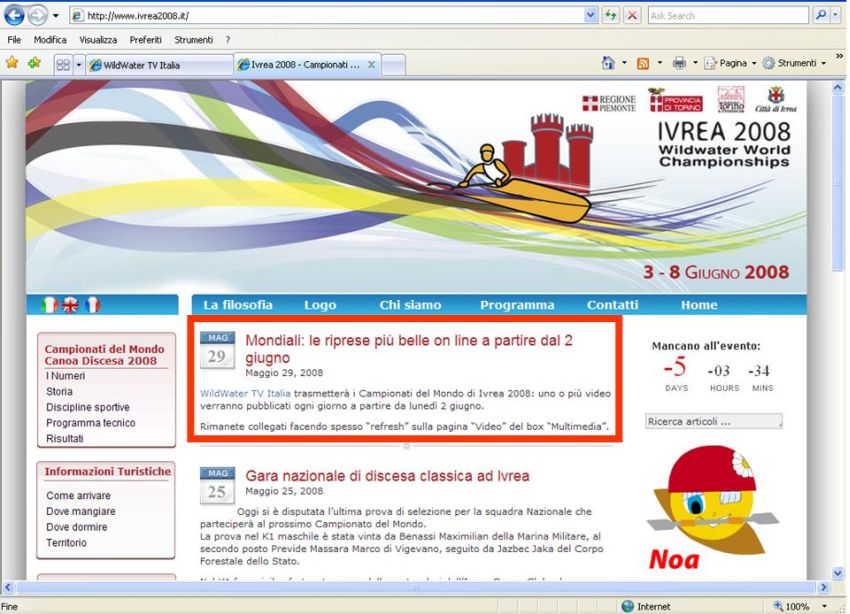Select the British flag language
This screenshot has width=850, height=614.
click(70, 305)
